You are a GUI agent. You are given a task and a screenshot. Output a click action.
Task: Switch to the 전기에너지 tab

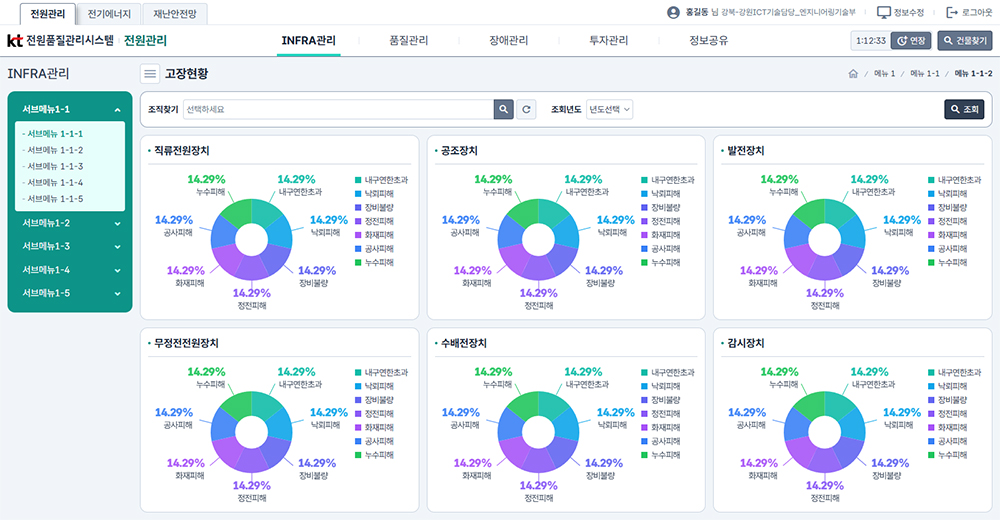(109, 14)
